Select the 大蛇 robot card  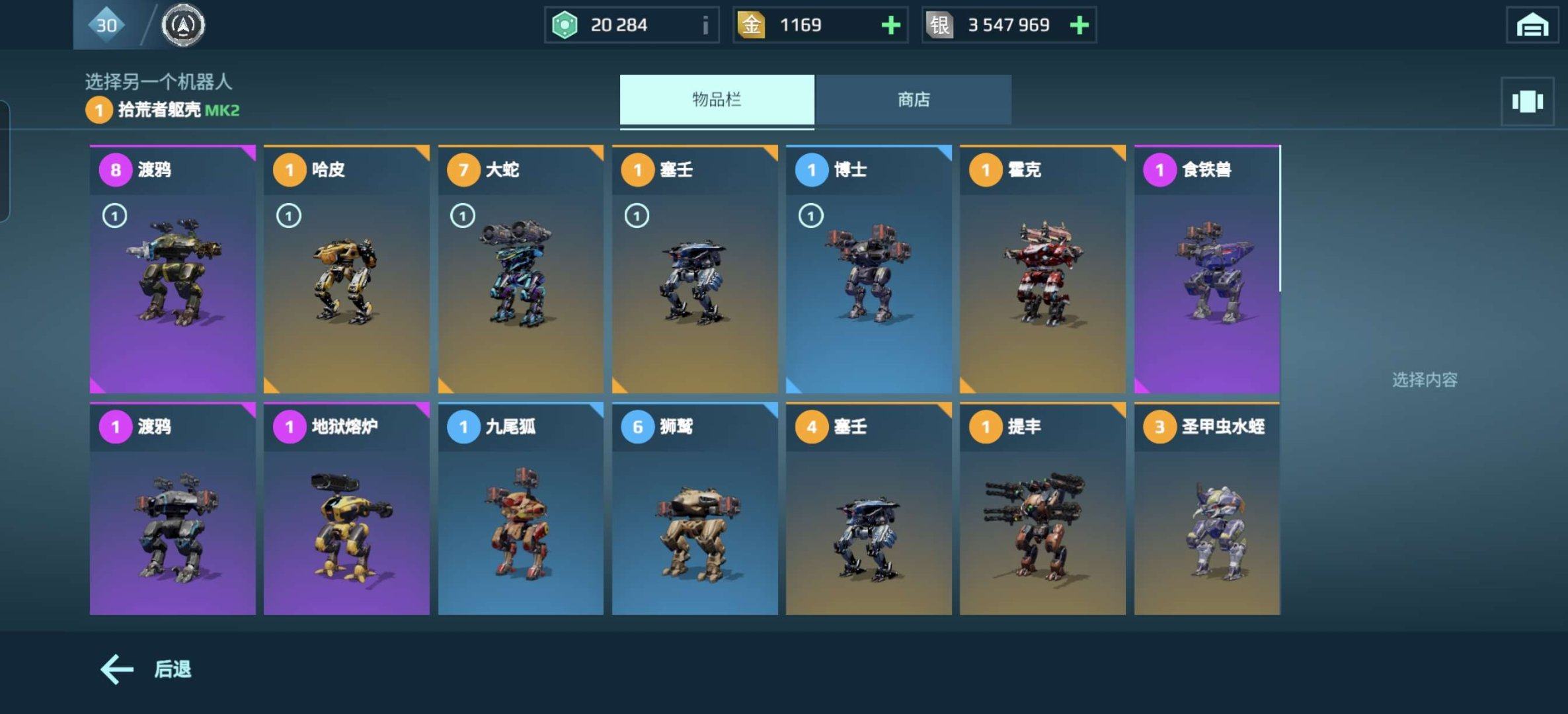point(520,269)
